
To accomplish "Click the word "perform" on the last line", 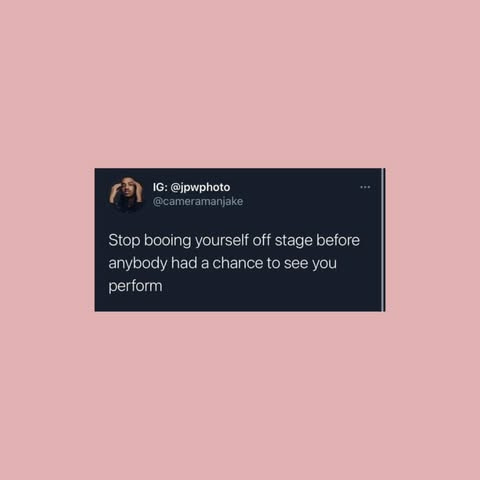I will tap(135, 286).
